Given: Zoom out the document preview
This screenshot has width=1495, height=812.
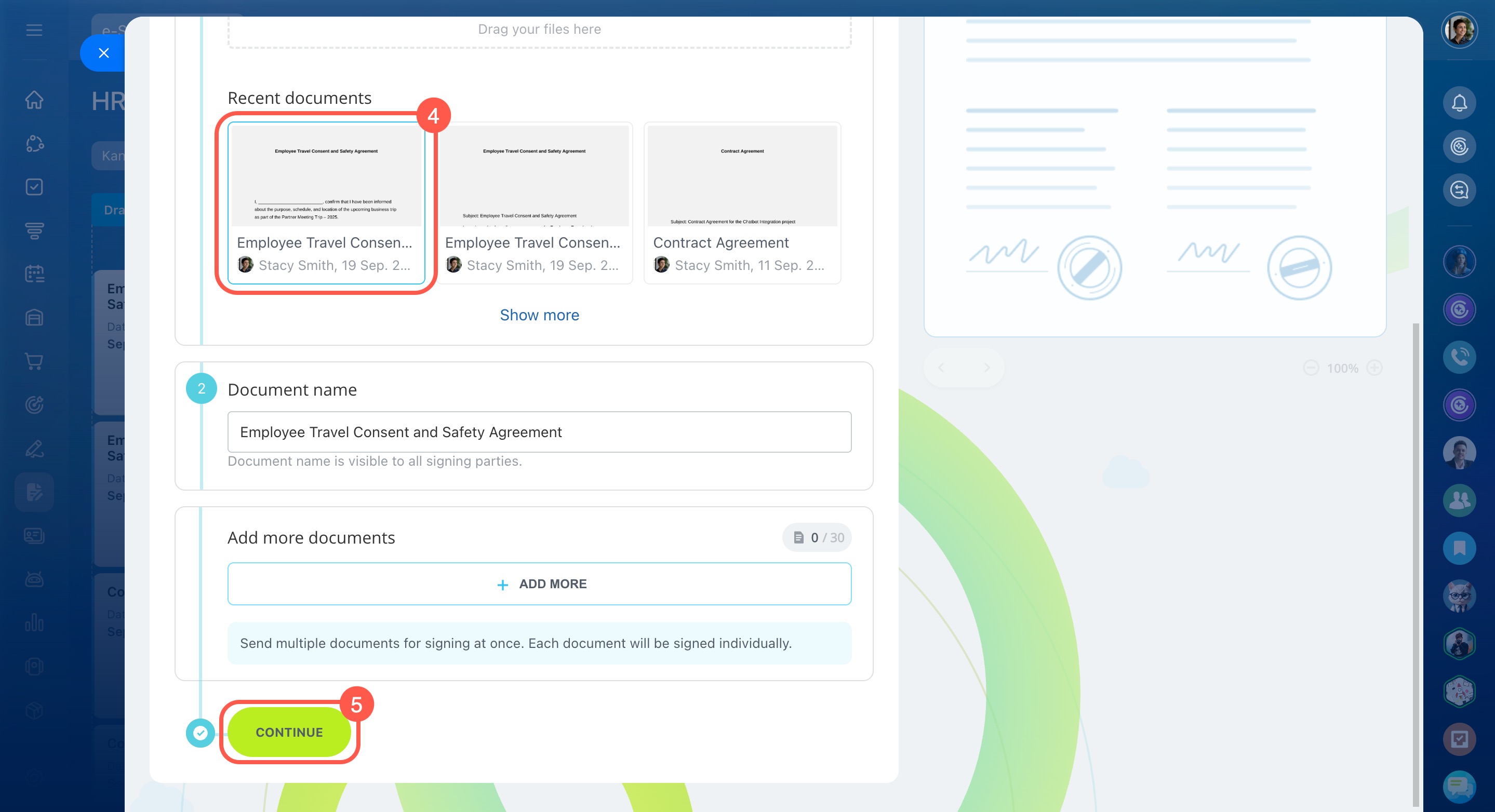Looking at the screenshot, I should [x=1311, y=368].
